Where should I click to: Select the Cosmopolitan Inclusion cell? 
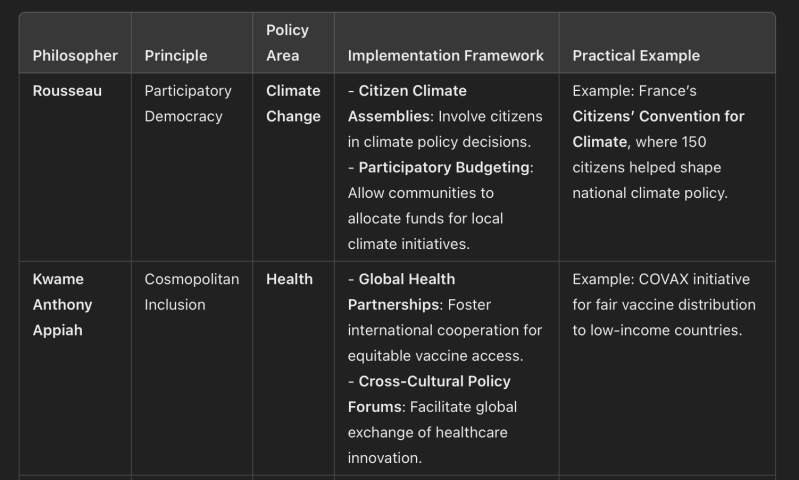pyautogui.click(x=191, y=291)
